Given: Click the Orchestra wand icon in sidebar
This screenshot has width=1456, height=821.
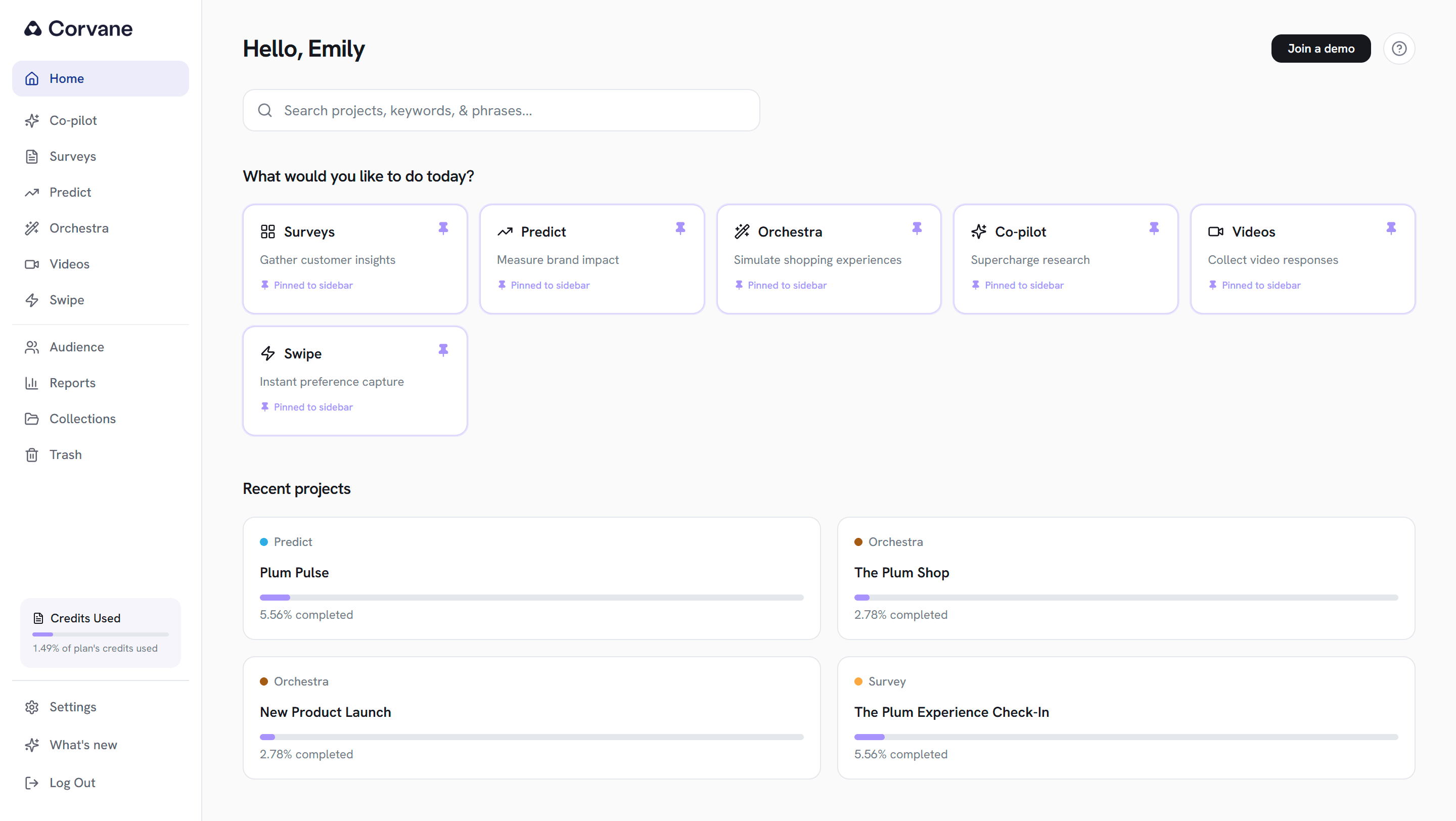Looking at the screenshot, I should pos(32,229).
